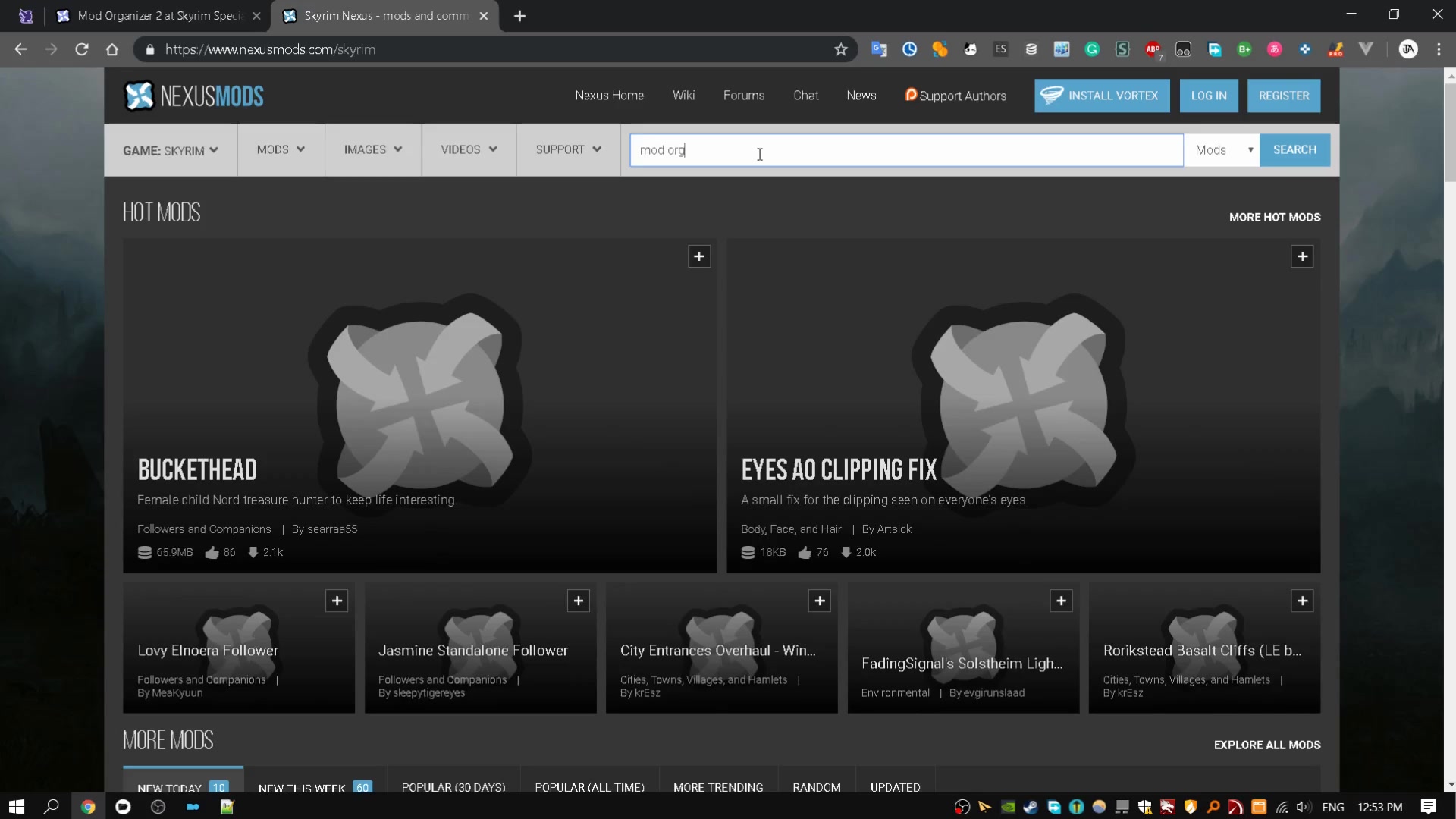
Task: Open the search category Mods selector
Action: 1222,150
